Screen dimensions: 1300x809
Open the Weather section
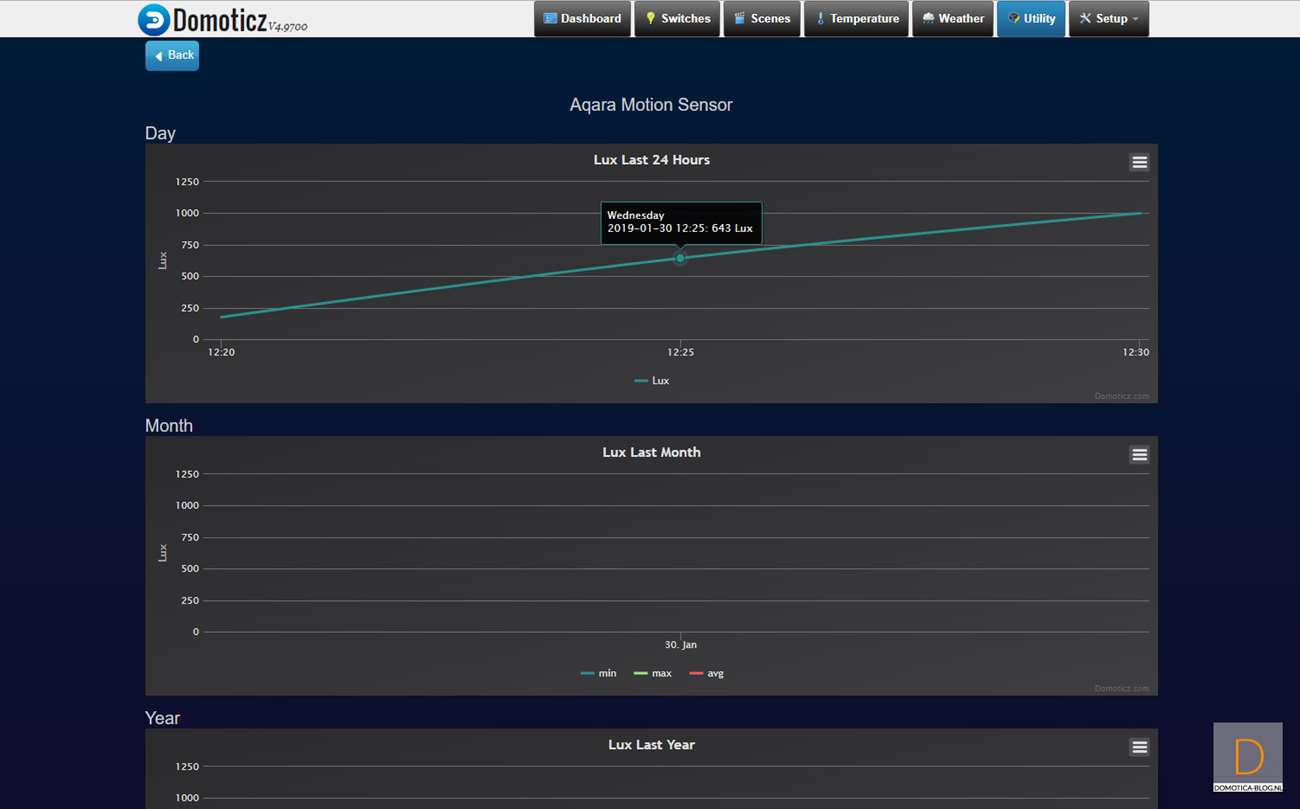click(952, 19)
